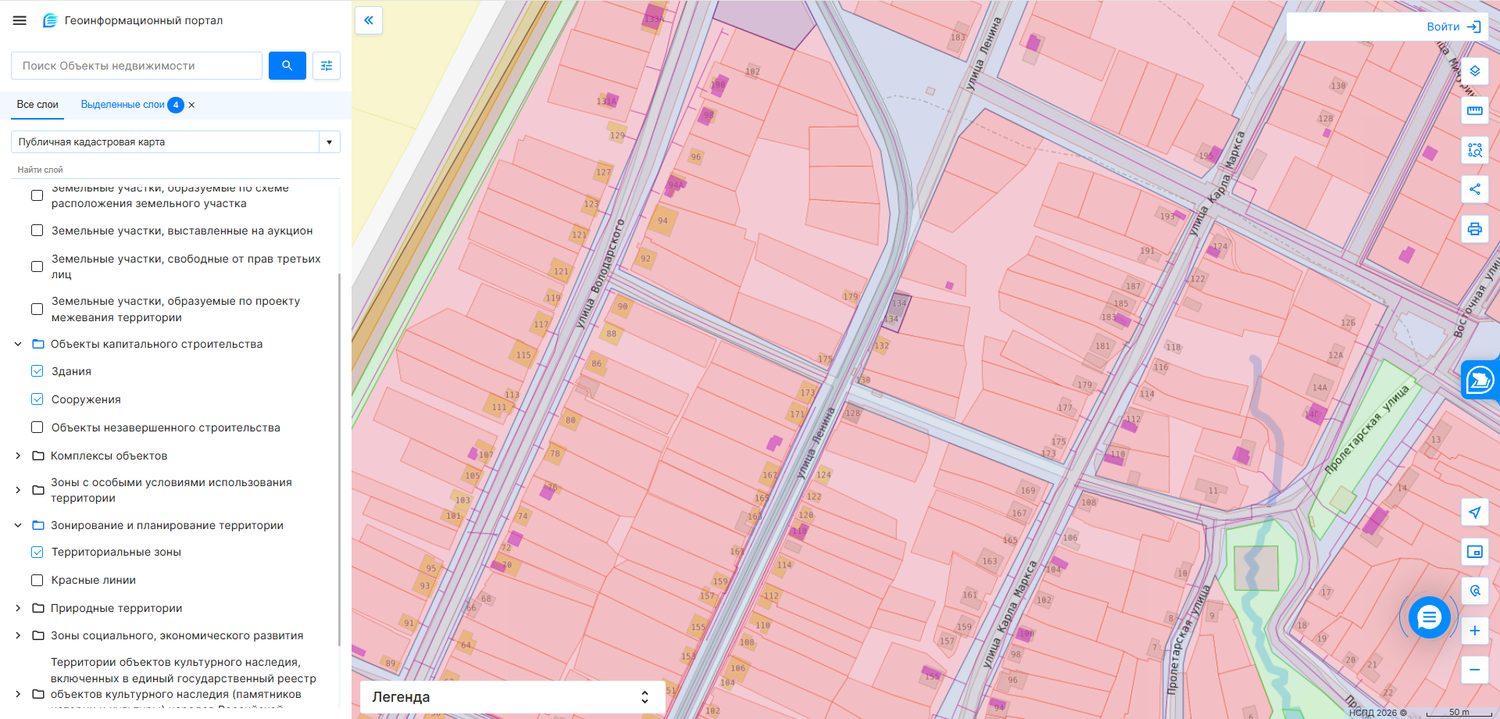Open the map layers icon
Image resolution: width=1500 pixels, height=719 pixels.
(1474, 72)
